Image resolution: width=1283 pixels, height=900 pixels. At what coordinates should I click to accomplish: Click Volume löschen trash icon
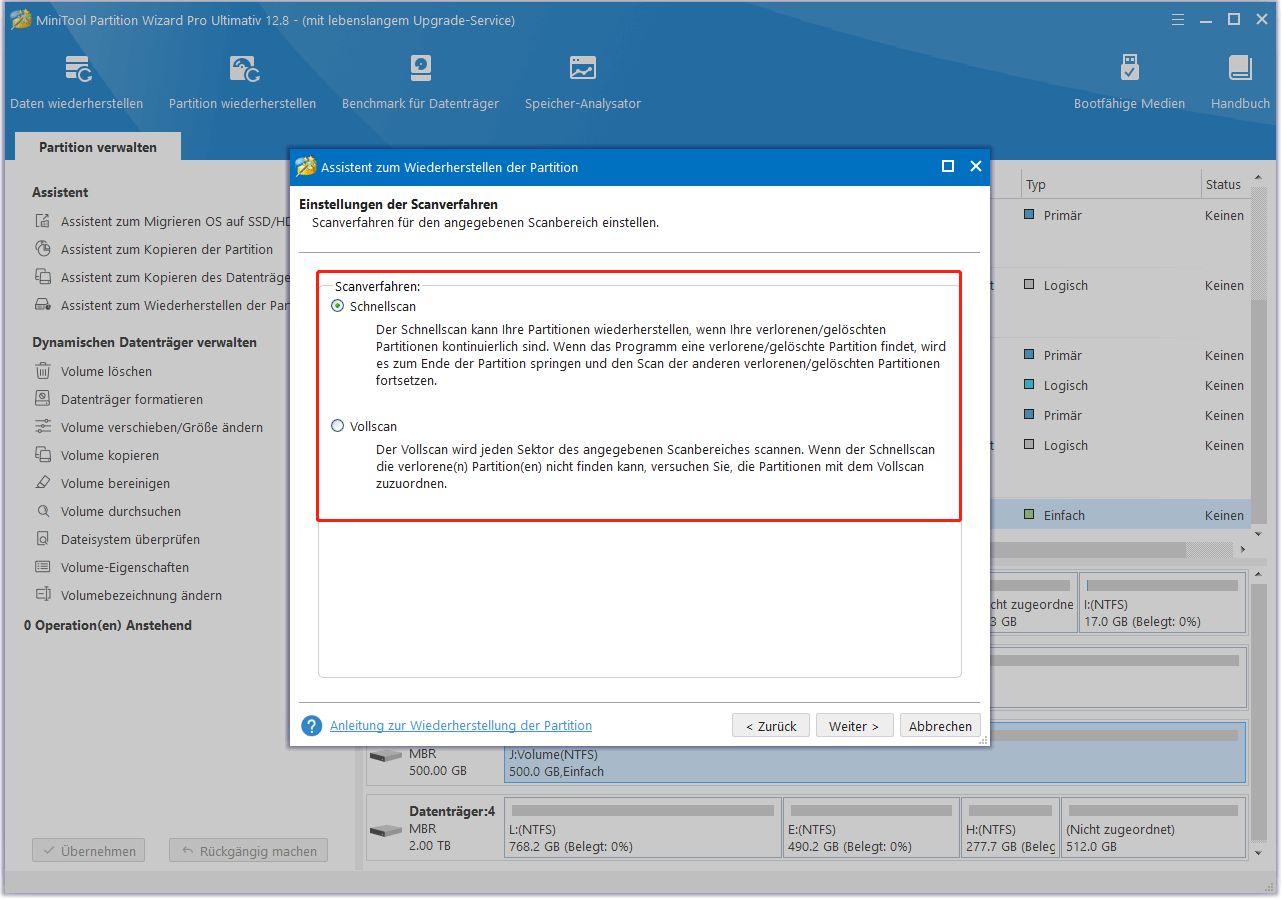pyautogui.click(x=43, y=371)
